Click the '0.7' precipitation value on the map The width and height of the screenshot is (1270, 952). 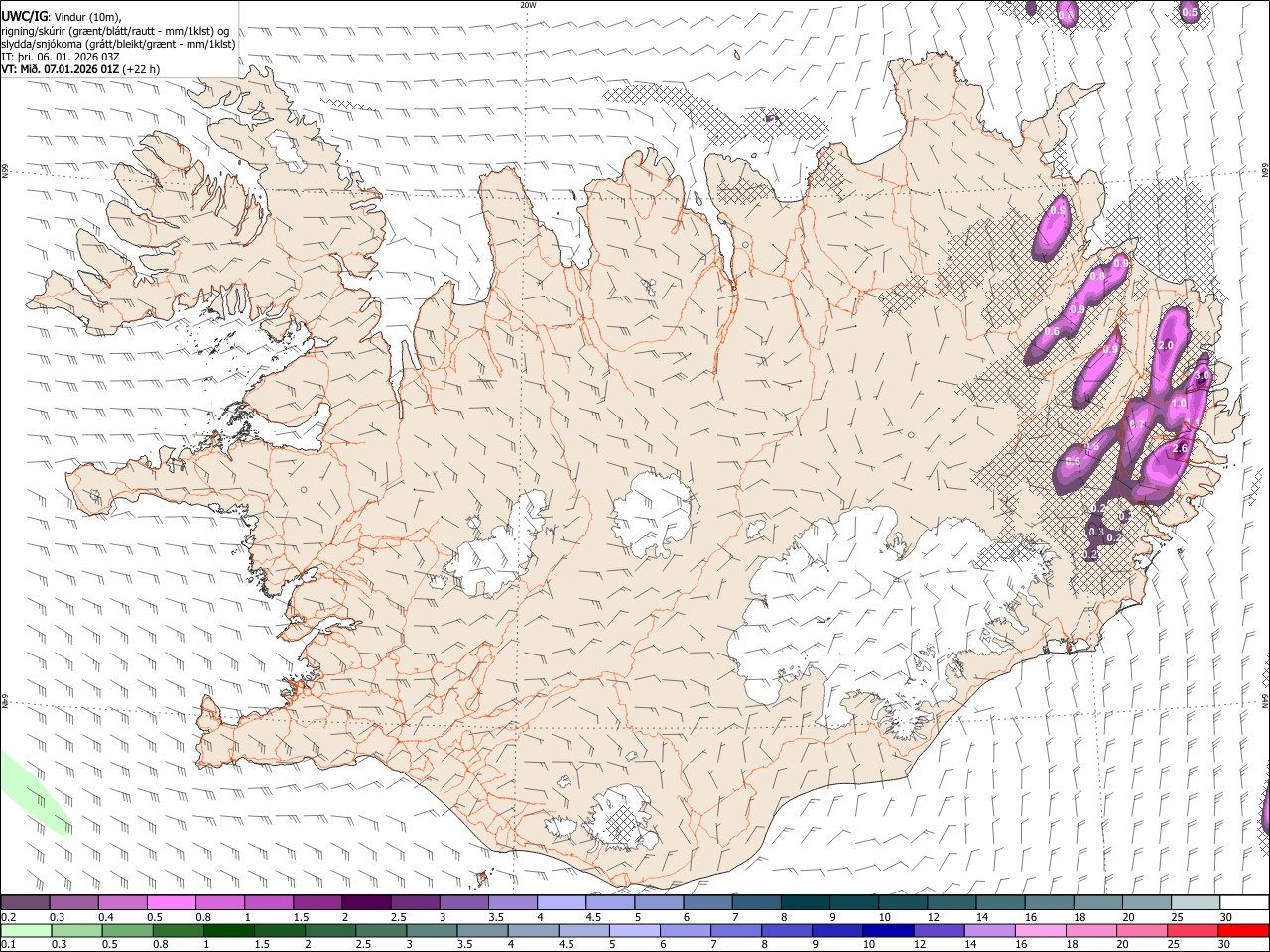click(x=1137, y=425)
